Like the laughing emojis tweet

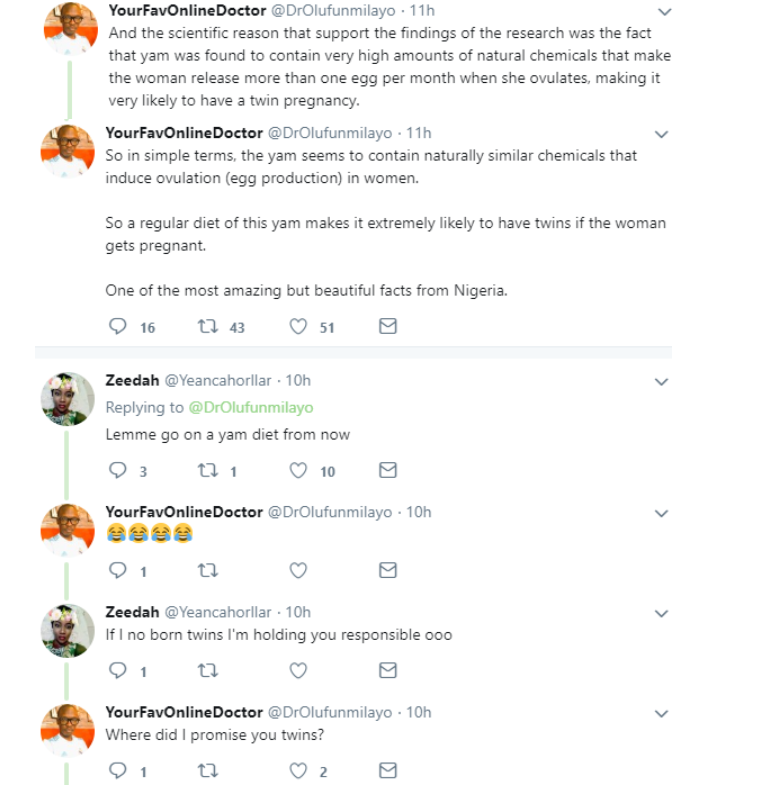298,571
